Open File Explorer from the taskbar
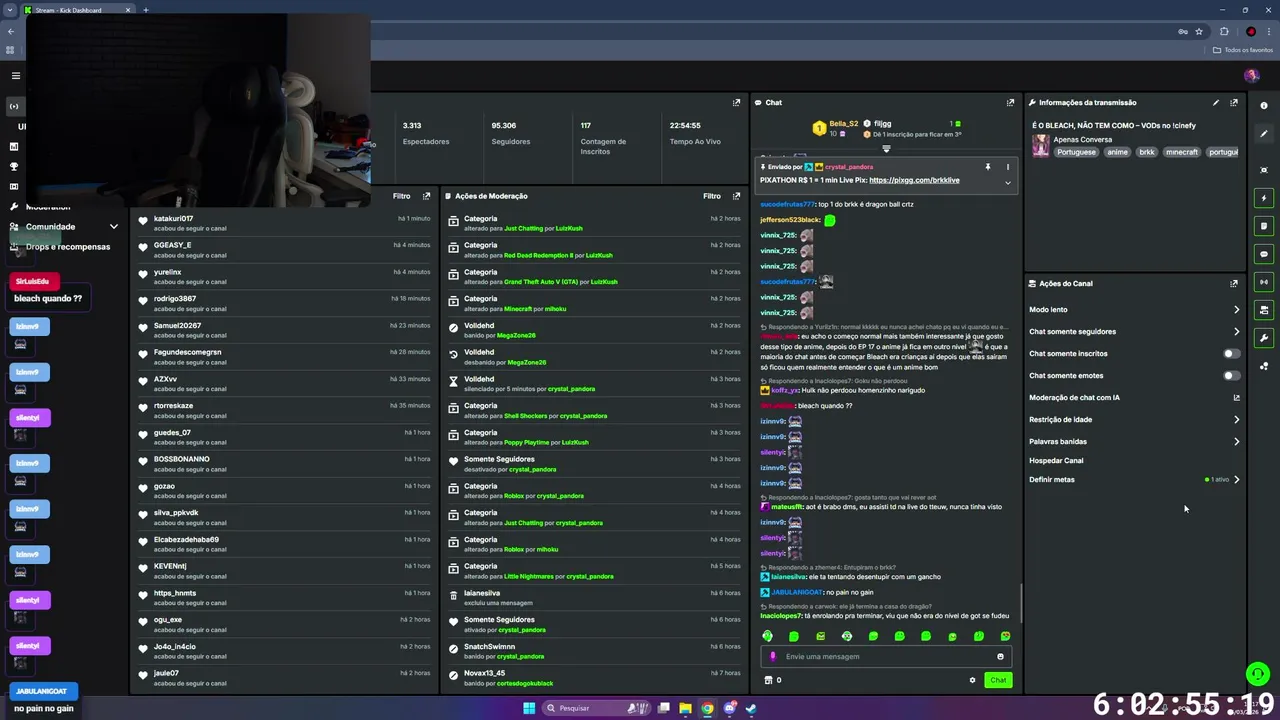Viewport: 1280px width, 720px height. (685, 708)
